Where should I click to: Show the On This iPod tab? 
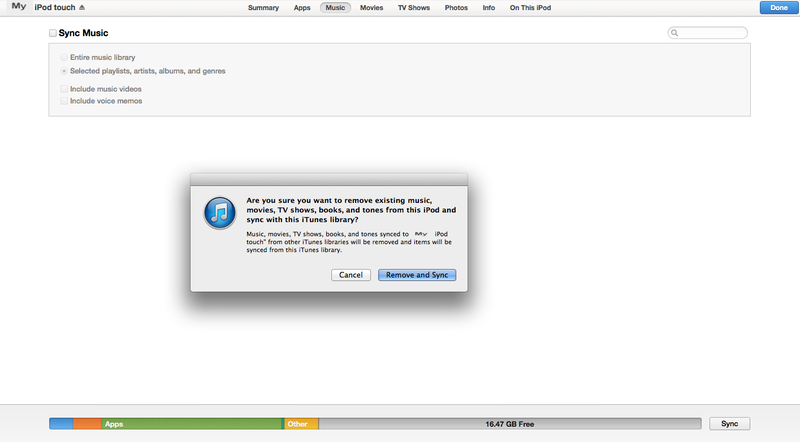click(x=530, y=8)
